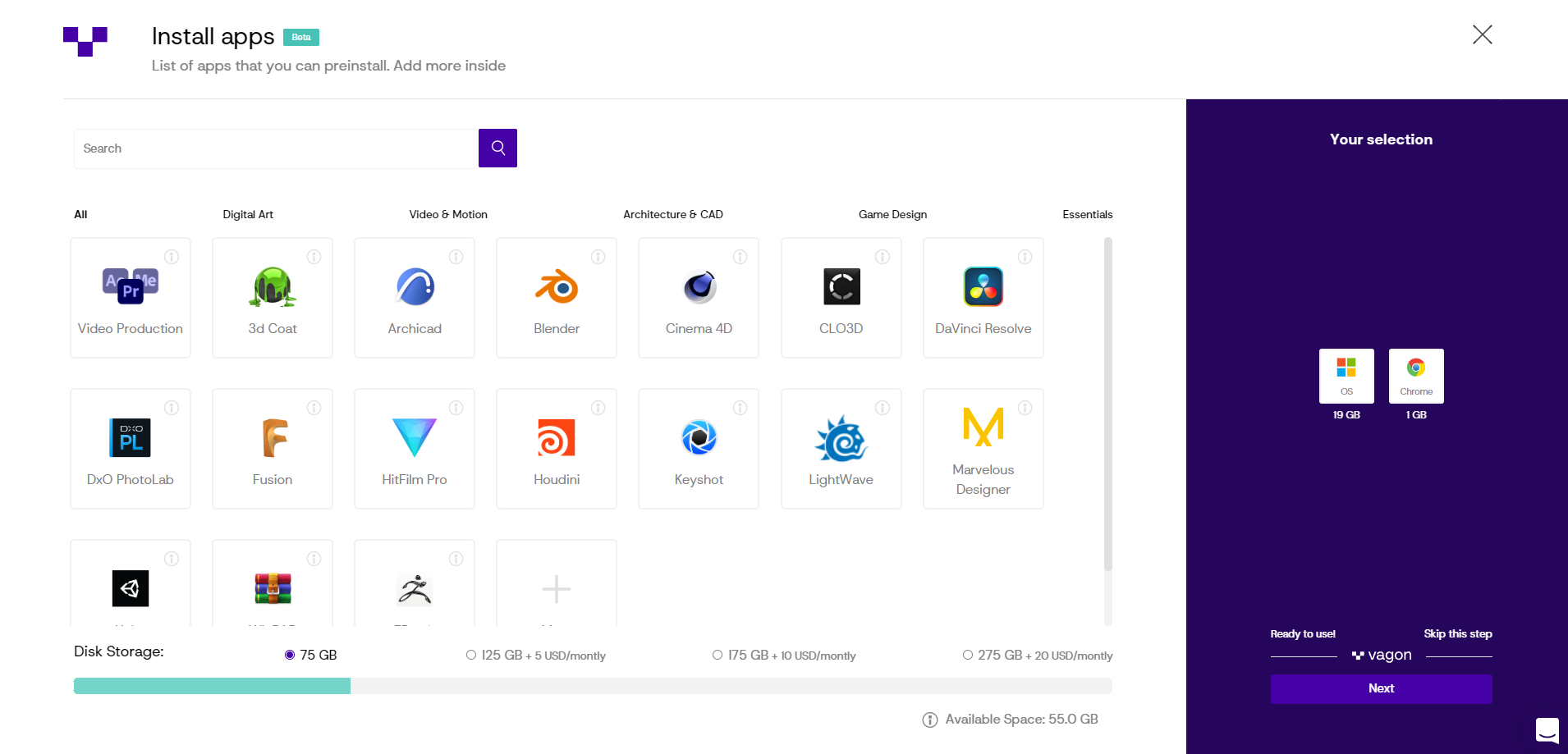Select the Video Production app bundle
The height and width of the screenshot is (754, 1568).
point(131,298)
